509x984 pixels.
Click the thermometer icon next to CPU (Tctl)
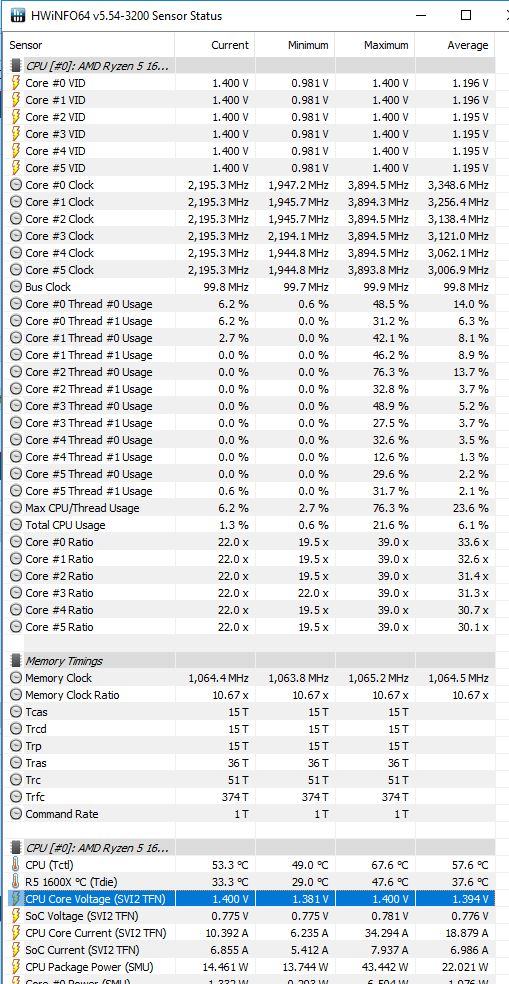[x=16, y=865]
